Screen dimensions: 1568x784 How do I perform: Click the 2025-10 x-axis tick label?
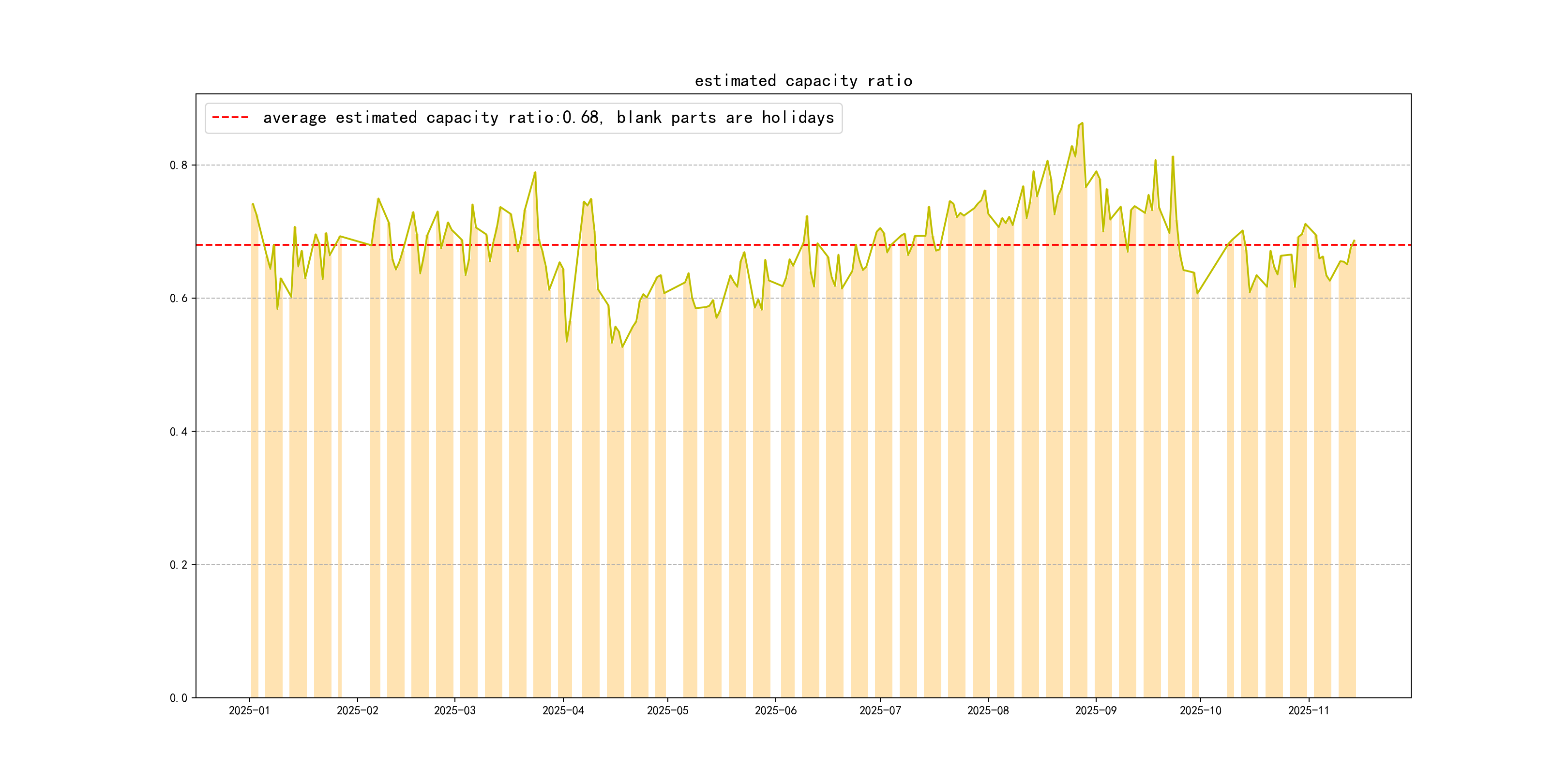[x=1200, y=710]
